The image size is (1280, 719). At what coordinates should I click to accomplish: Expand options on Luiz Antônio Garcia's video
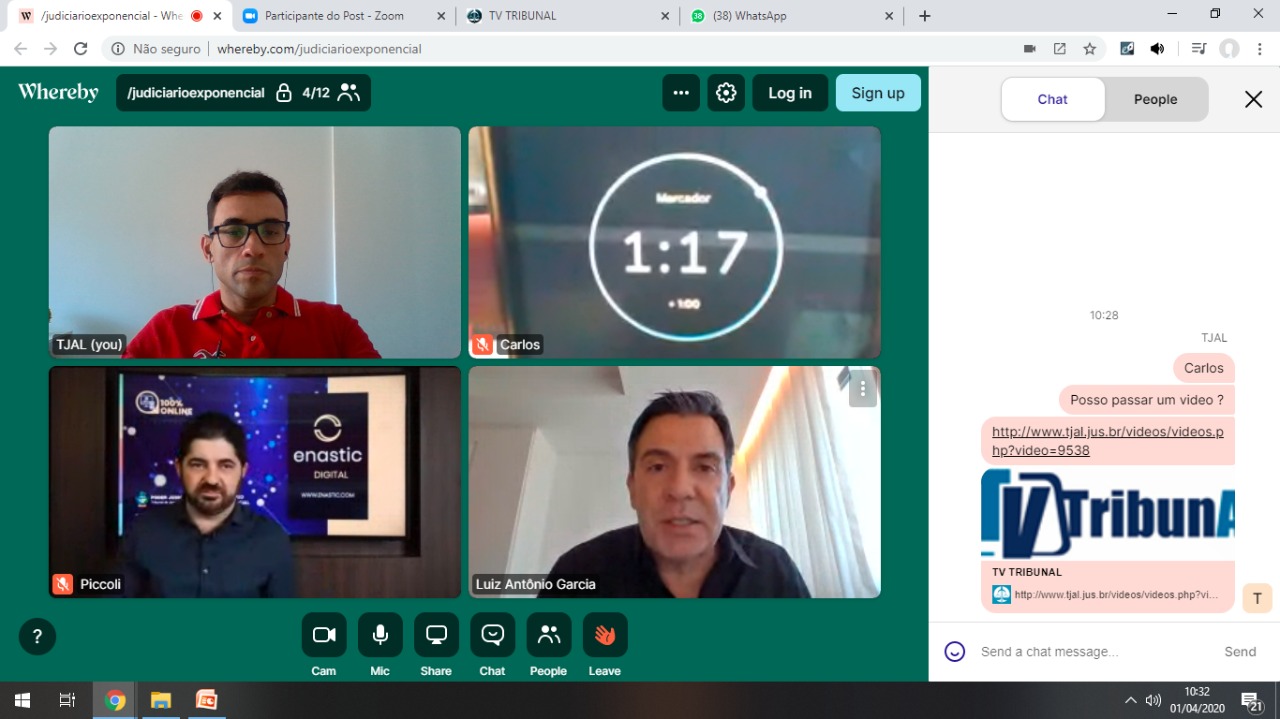click(862, 389)
